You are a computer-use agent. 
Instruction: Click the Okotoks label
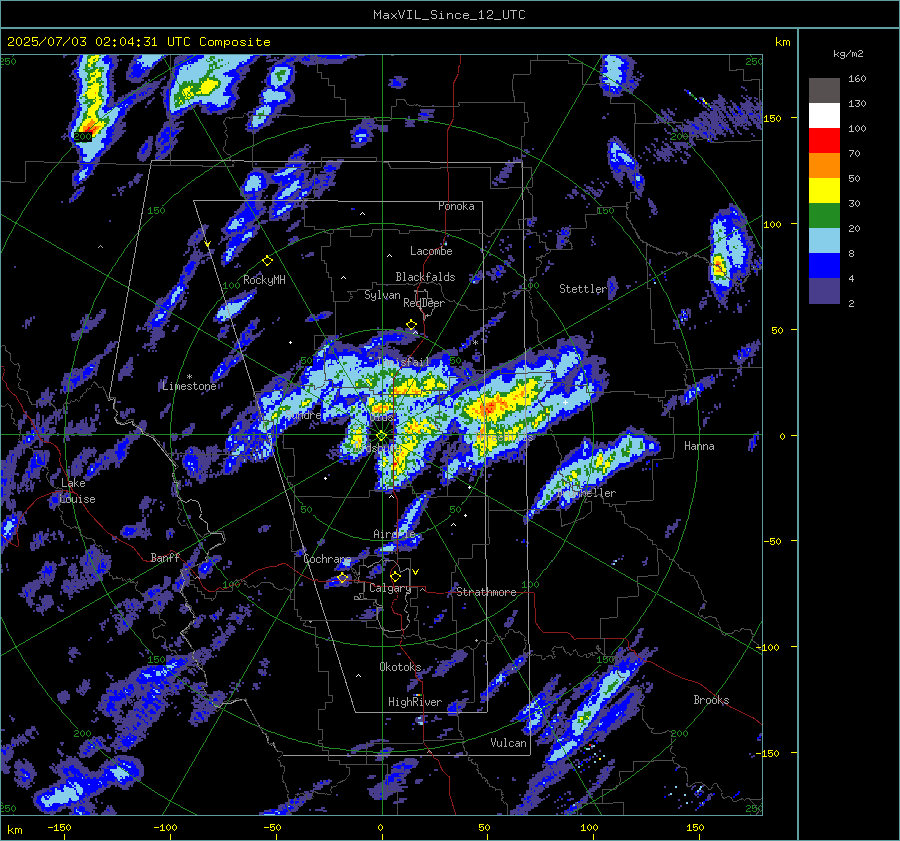[x=400, y=667]
